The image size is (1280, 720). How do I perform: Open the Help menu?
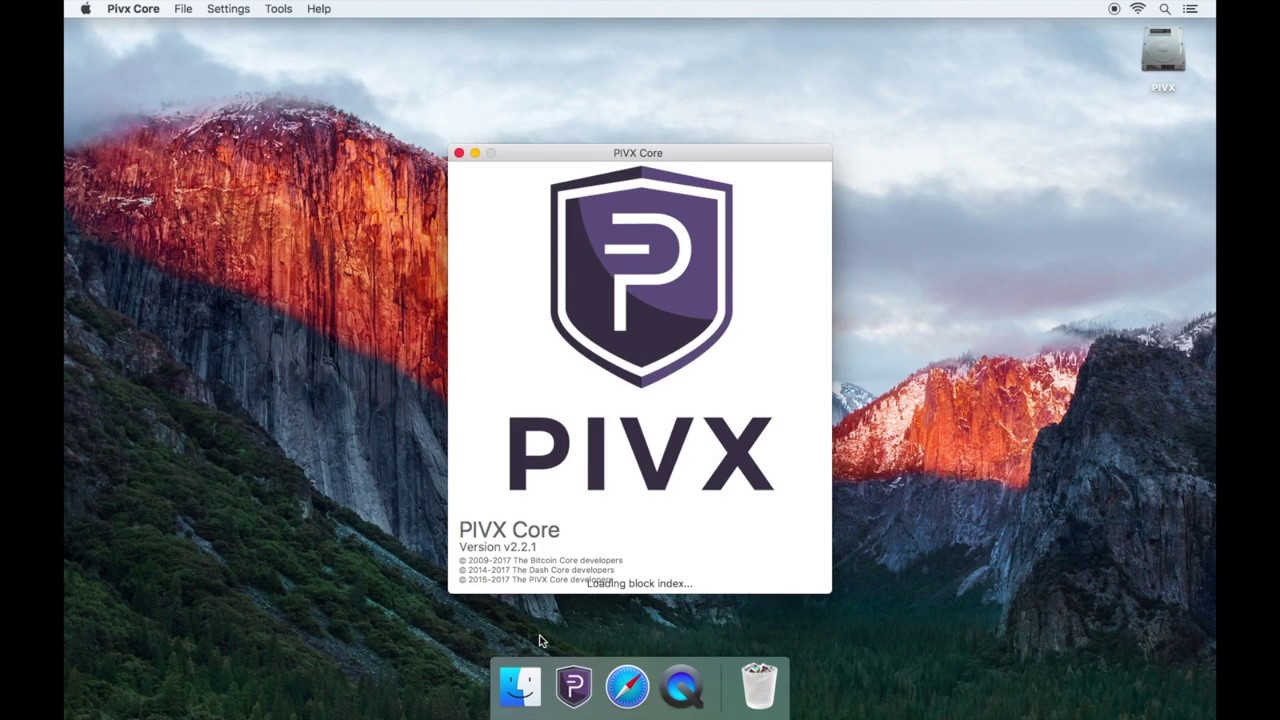(319, 9)
